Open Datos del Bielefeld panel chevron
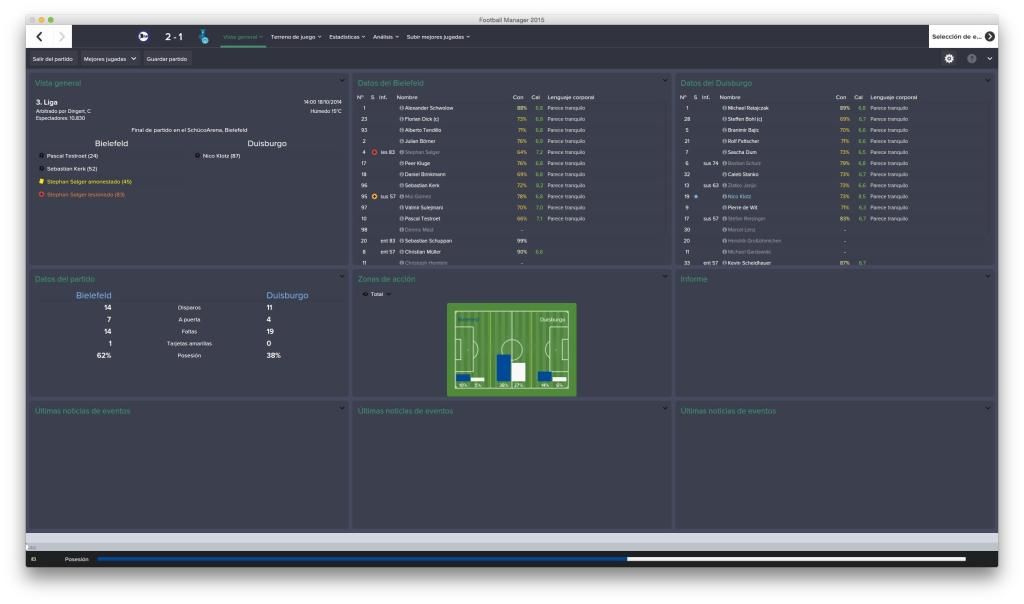This screenshot has height=604, width=1024. point(665,81)
